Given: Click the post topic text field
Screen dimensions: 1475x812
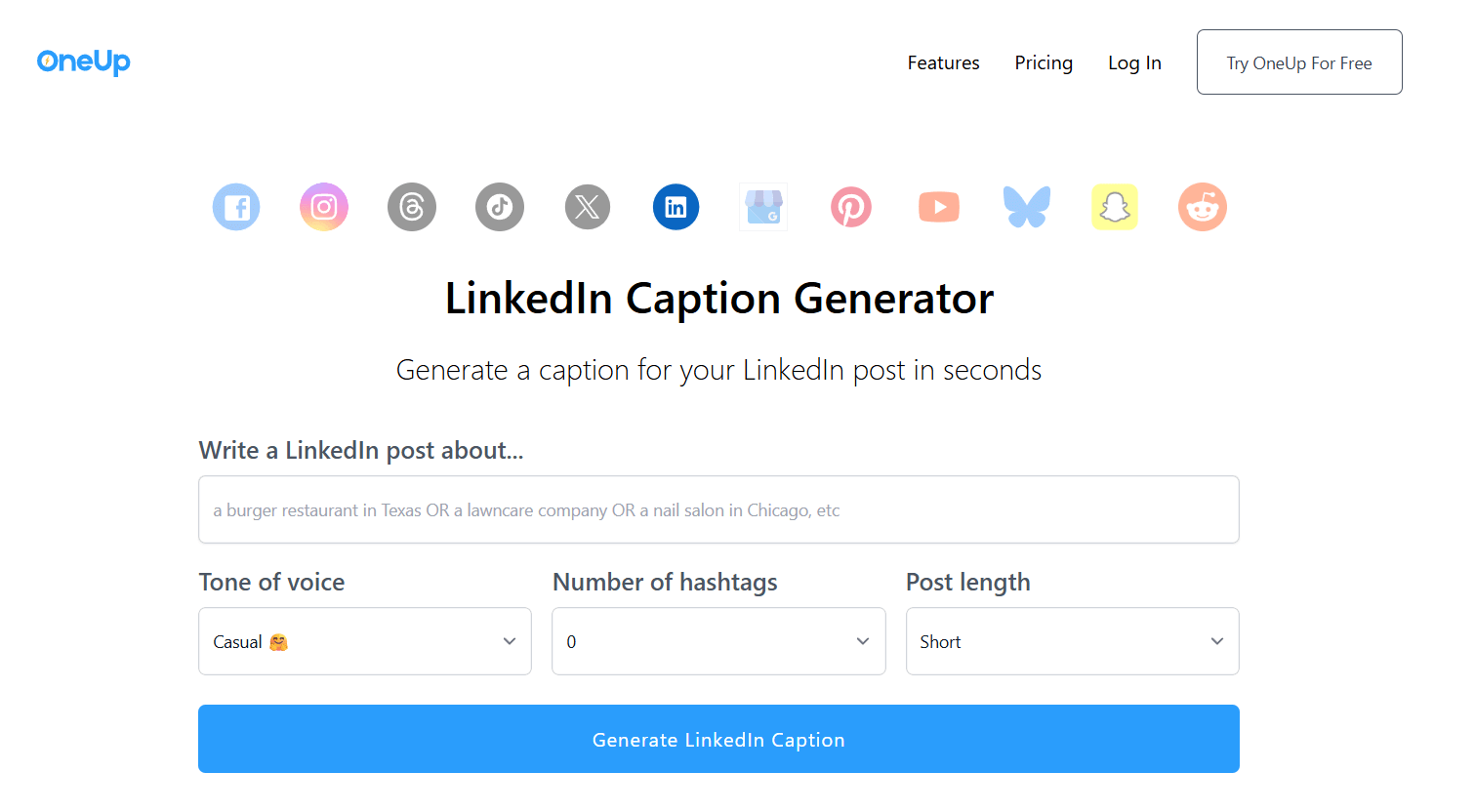Looking at the screenshot, I should pos(718,508).
